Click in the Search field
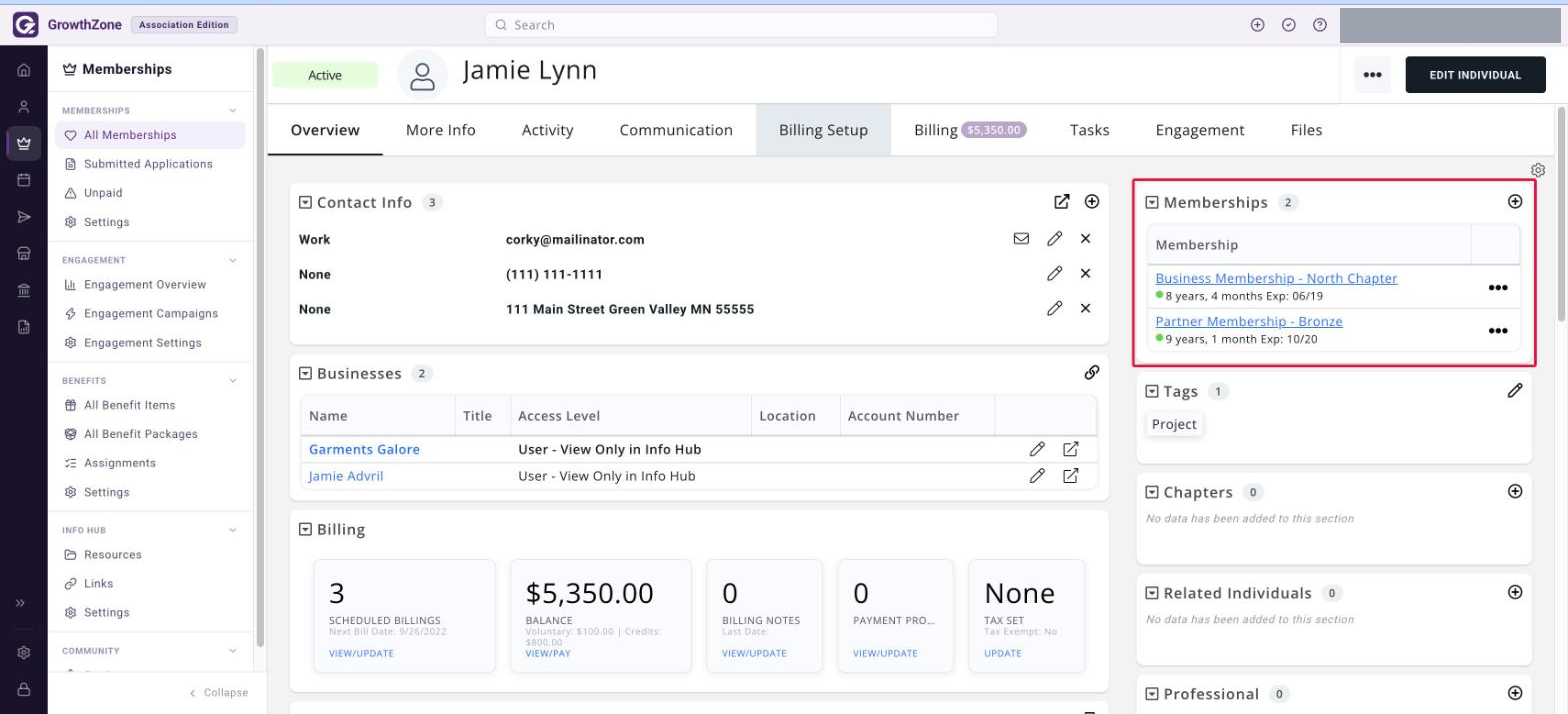1568x714 pixels. (741, 25)
